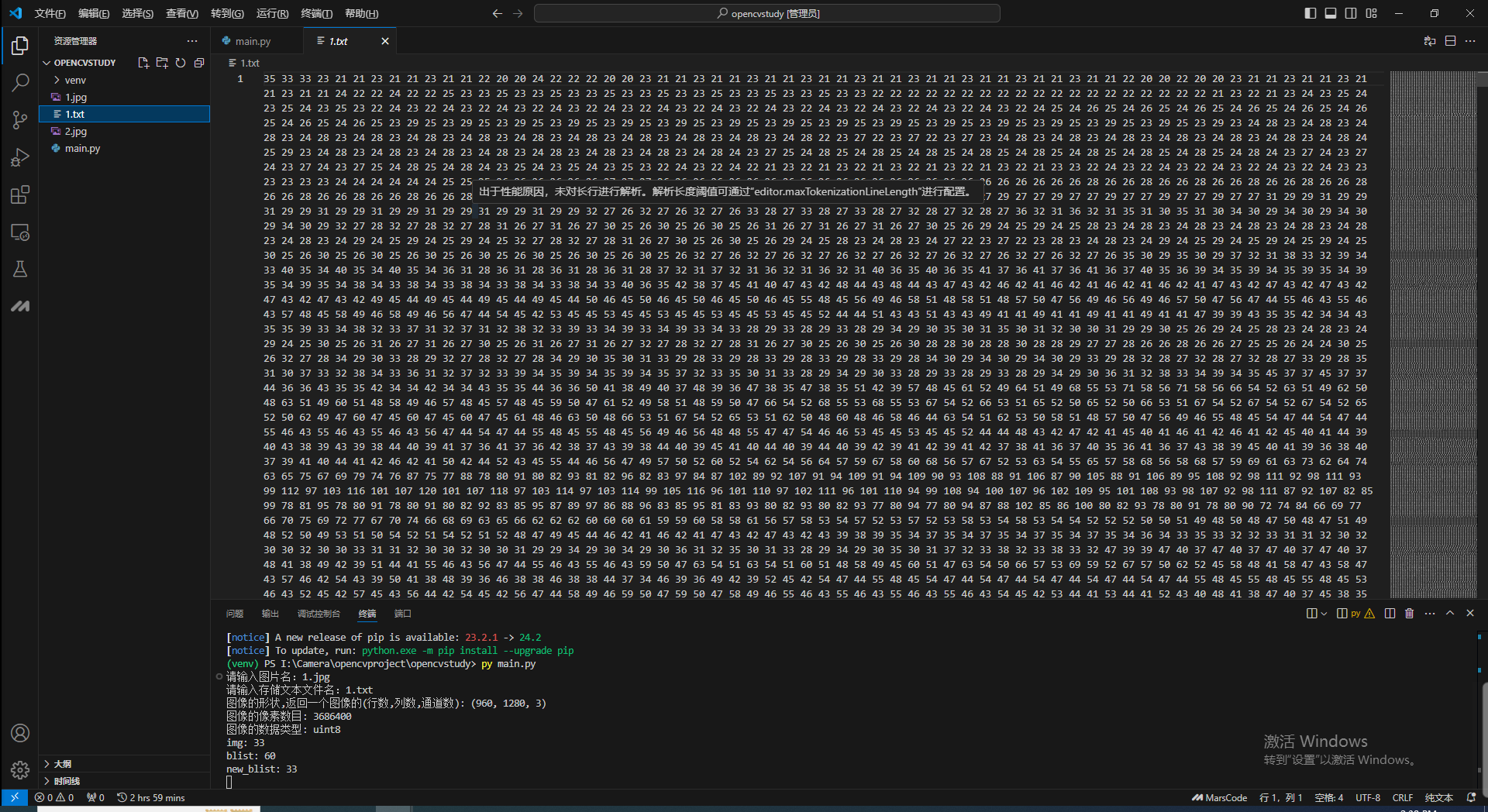Open the 2.jpg file in the explorer
The width and height of the screenshot is (1488, 812).
[124, 131]
